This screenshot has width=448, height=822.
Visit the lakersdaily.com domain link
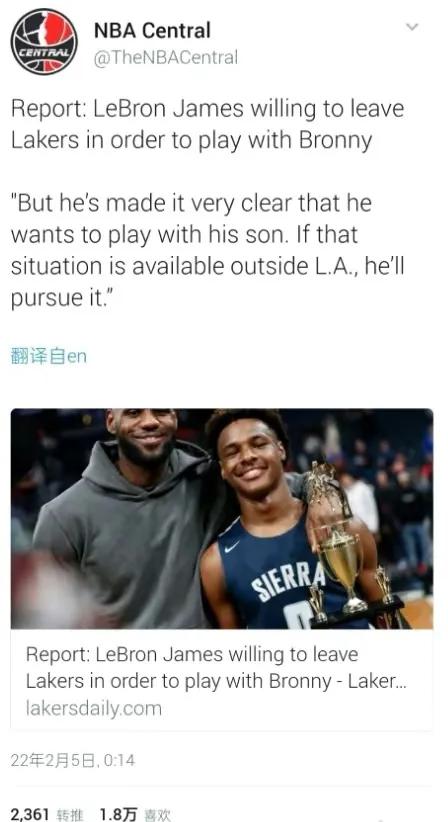click(94, 709)
